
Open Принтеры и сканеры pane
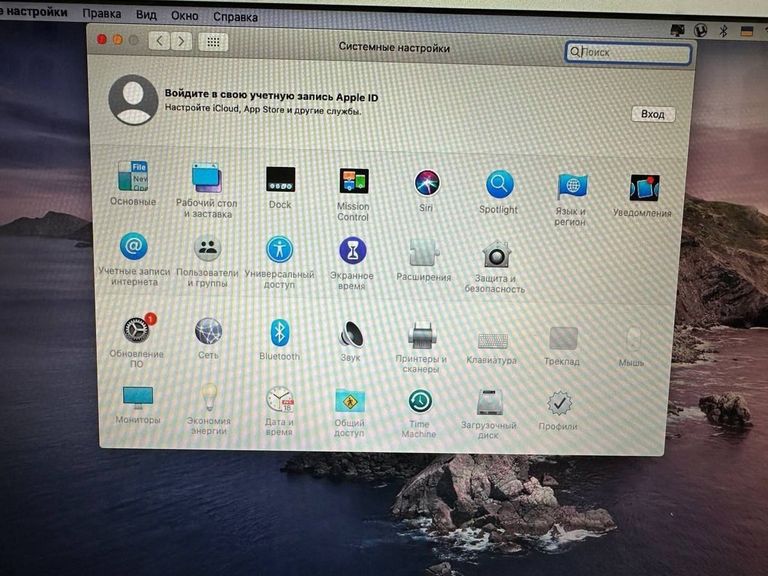click(421, 335)
